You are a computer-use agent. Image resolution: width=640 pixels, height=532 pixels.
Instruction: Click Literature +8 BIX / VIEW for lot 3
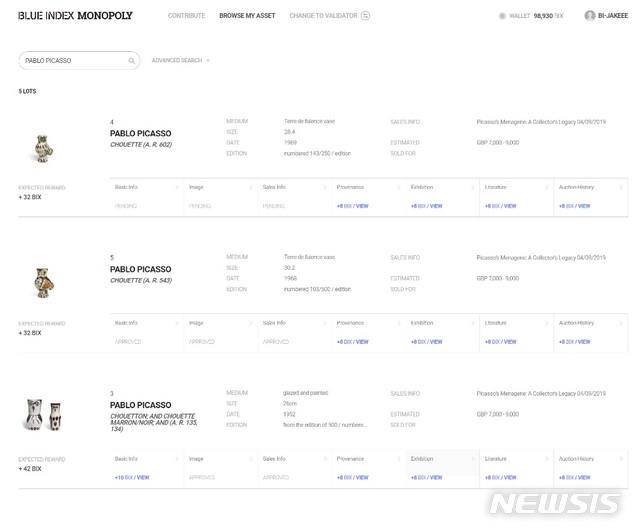500,477
